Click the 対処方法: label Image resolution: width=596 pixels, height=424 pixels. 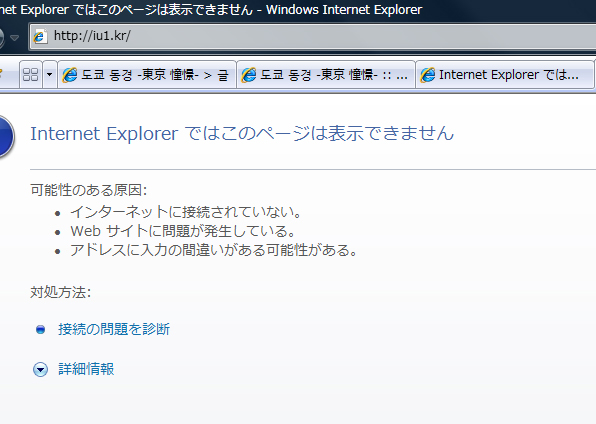(61, 292)
